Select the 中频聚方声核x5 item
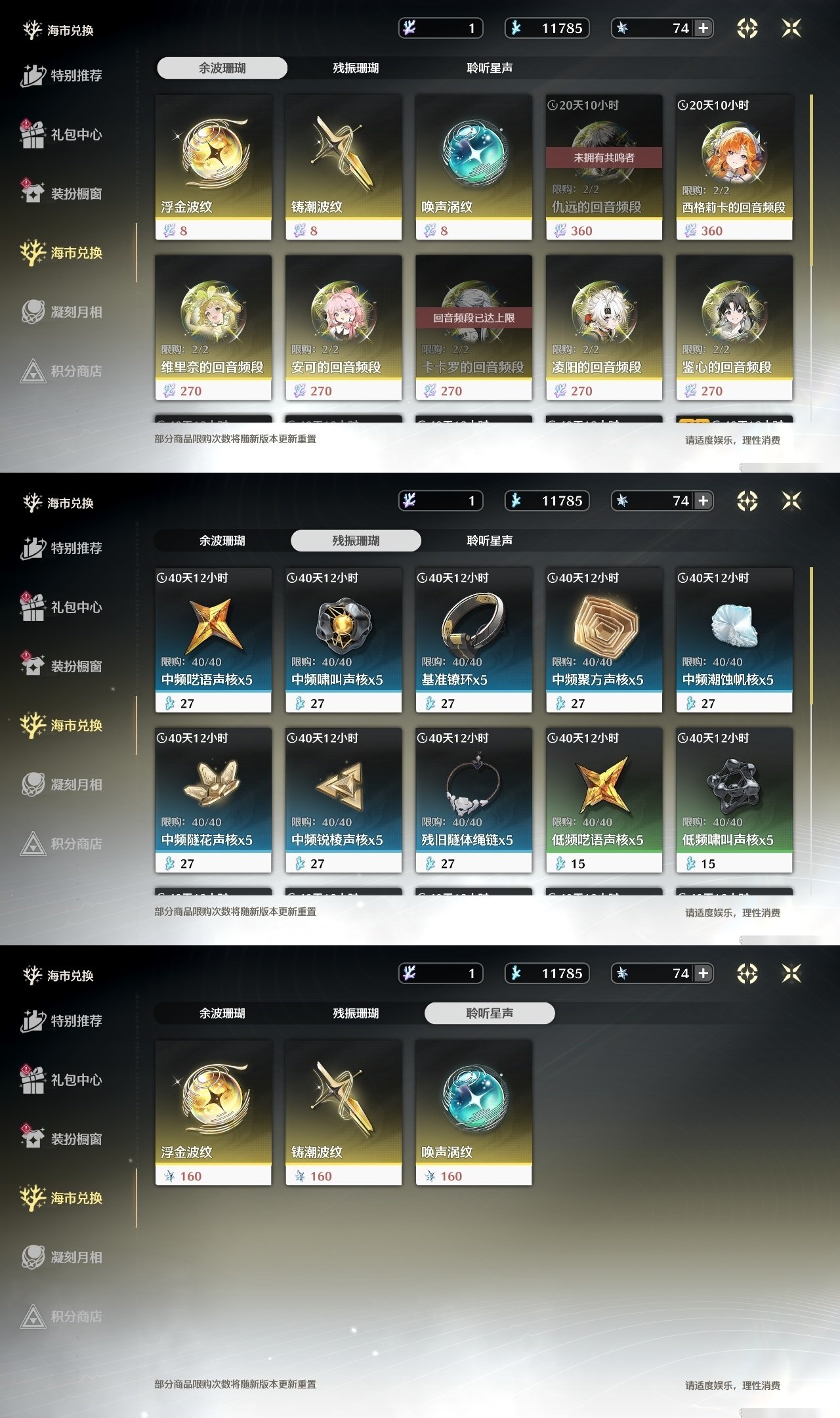Screen dimensions: 840x1418 click(604, 640)
